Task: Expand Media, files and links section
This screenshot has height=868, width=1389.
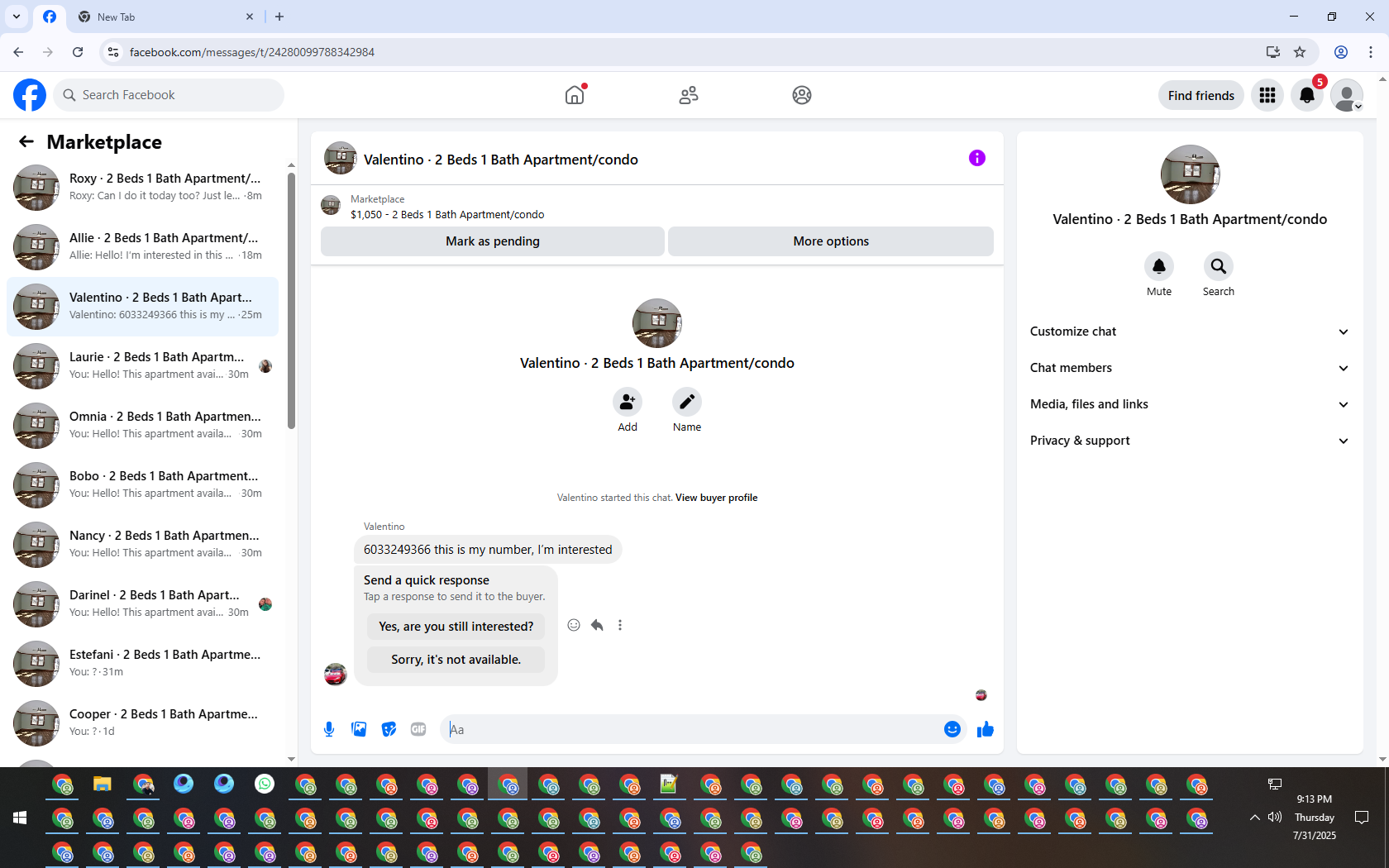Action: tap(1189, 404)
